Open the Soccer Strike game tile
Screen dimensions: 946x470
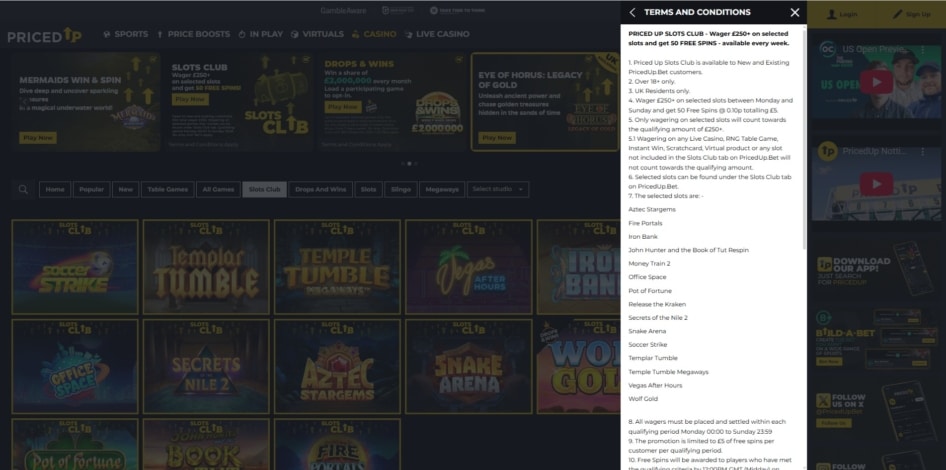point(75,267)
